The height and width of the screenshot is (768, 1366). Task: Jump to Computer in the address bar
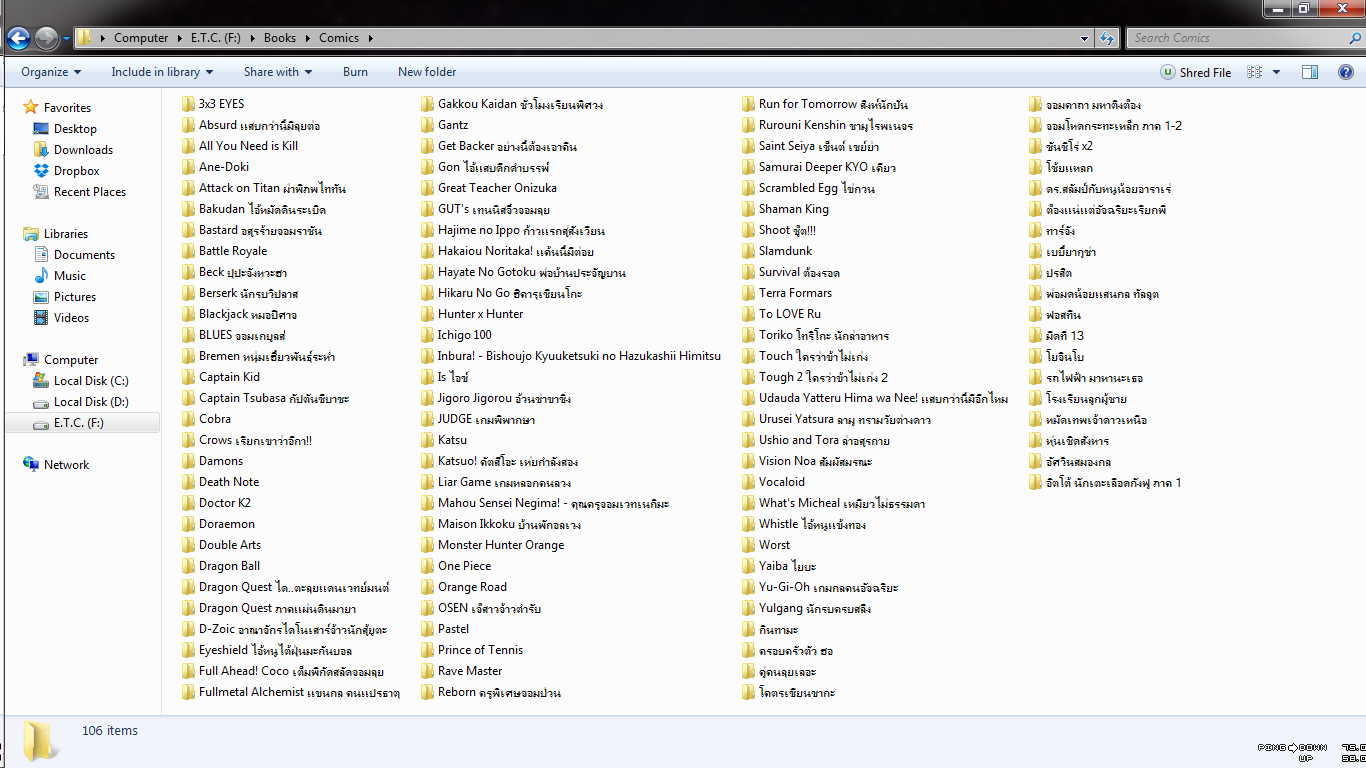(x=141, y=38)
